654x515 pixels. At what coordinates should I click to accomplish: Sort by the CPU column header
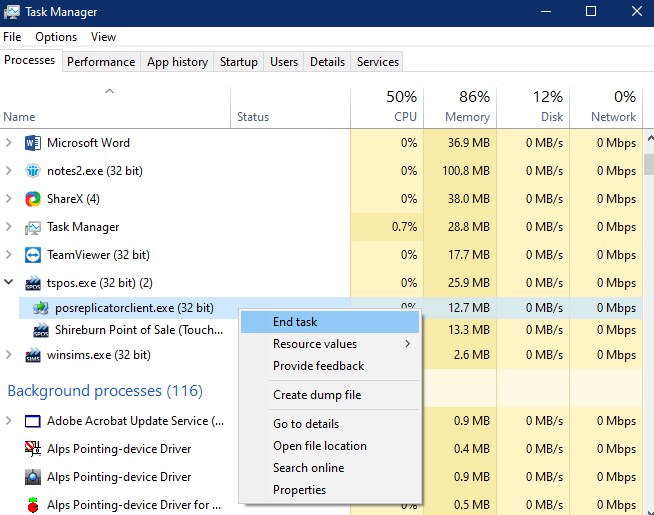point(387,107)
